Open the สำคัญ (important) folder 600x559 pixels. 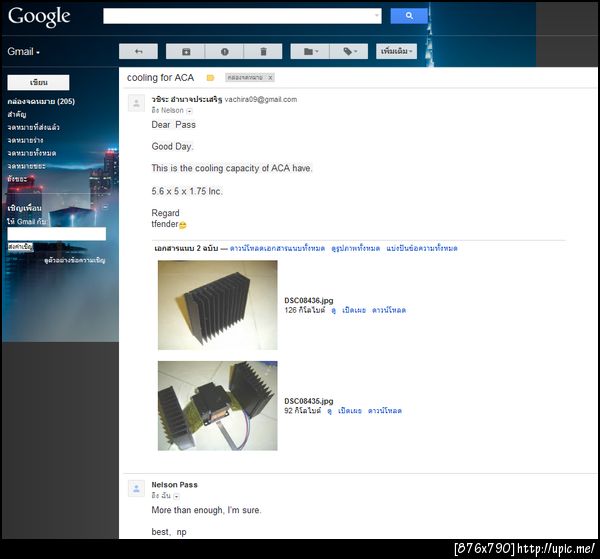pos(16,114)
